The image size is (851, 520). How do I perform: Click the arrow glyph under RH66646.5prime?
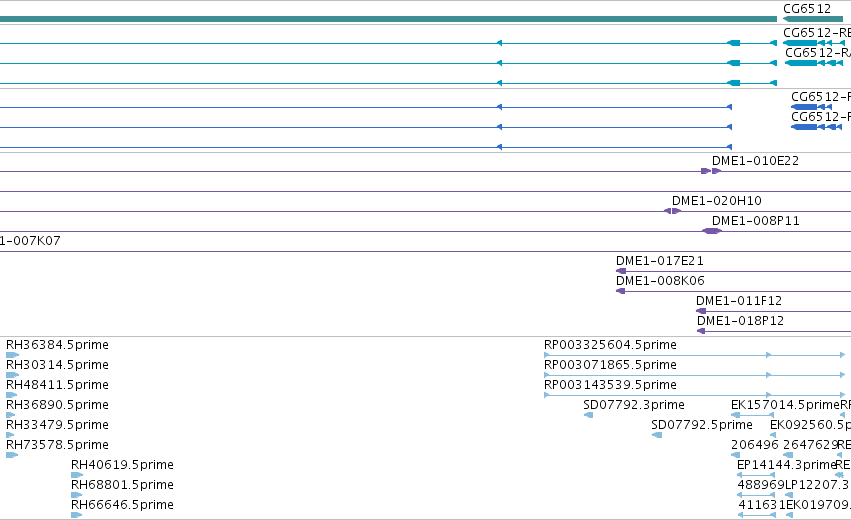pos(77,515)
